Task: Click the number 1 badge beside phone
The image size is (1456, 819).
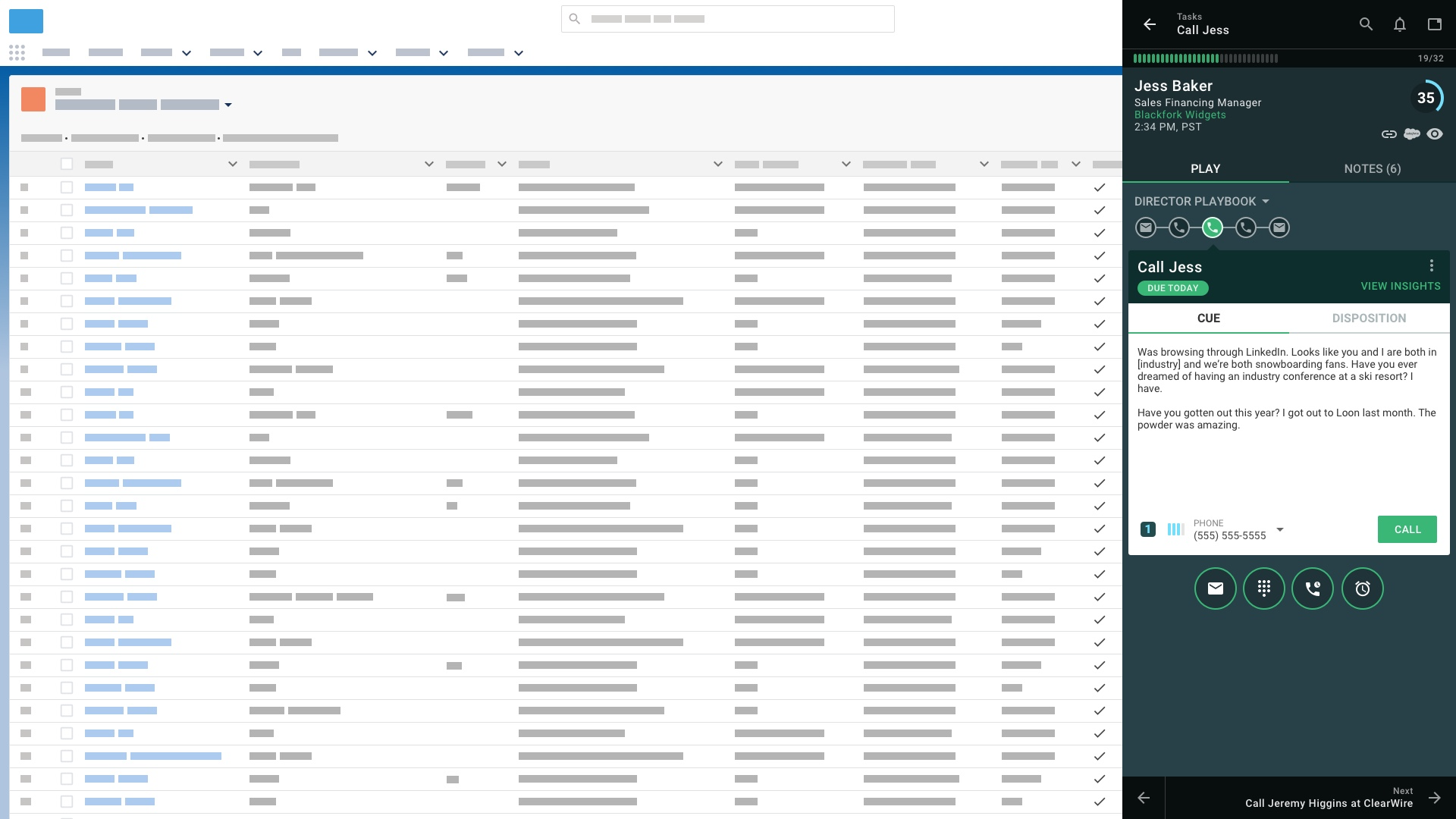Action: coord(1148,529)
